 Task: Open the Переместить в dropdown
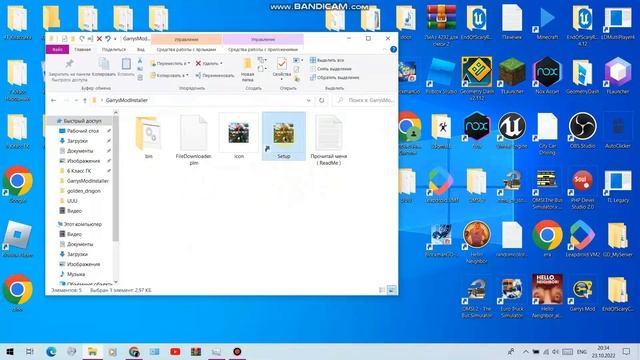[170, 63]
